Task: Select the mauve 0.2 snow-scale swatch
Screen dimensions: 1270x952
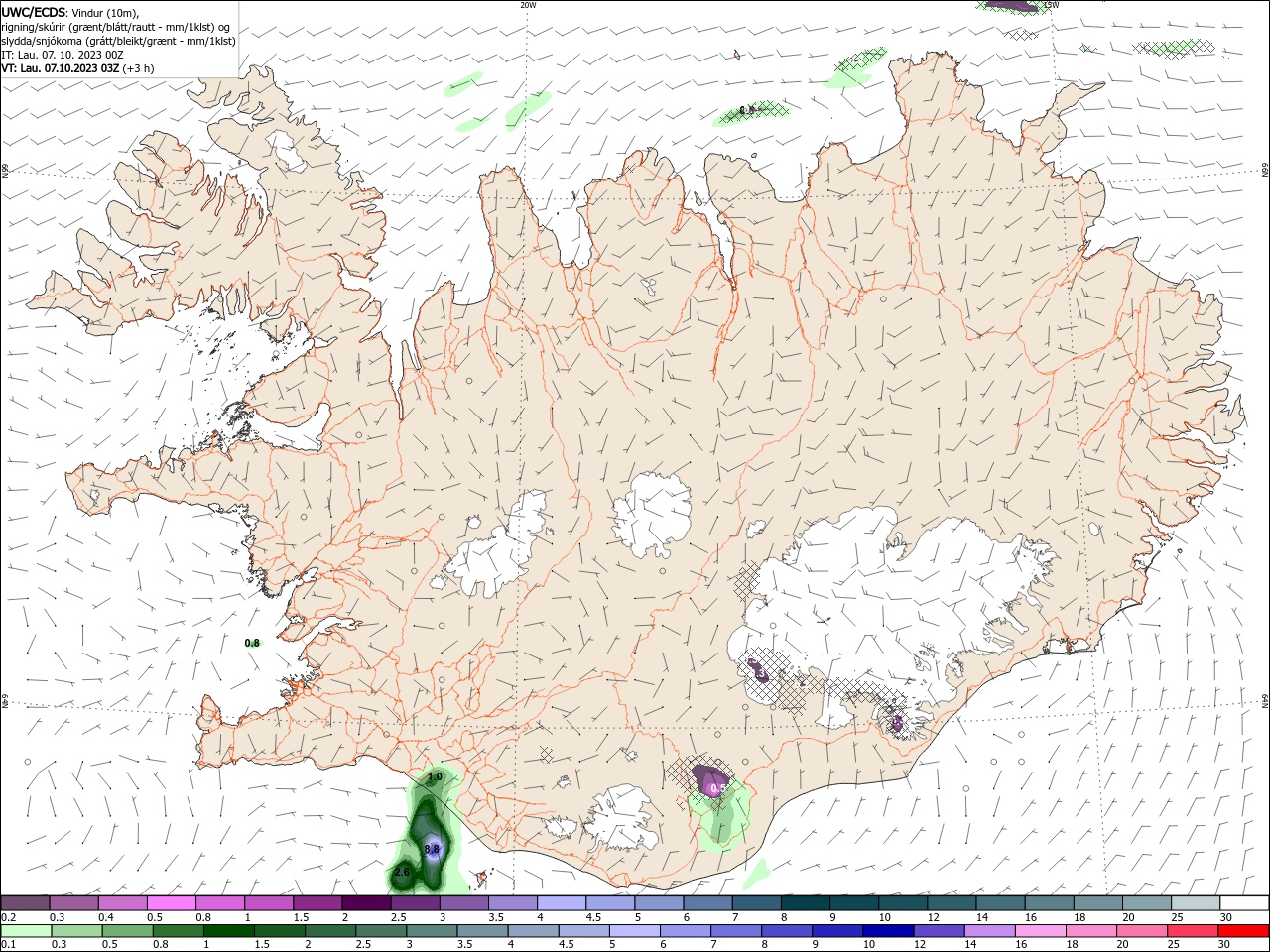Action: pyautogui.click(x=26, y=903)
